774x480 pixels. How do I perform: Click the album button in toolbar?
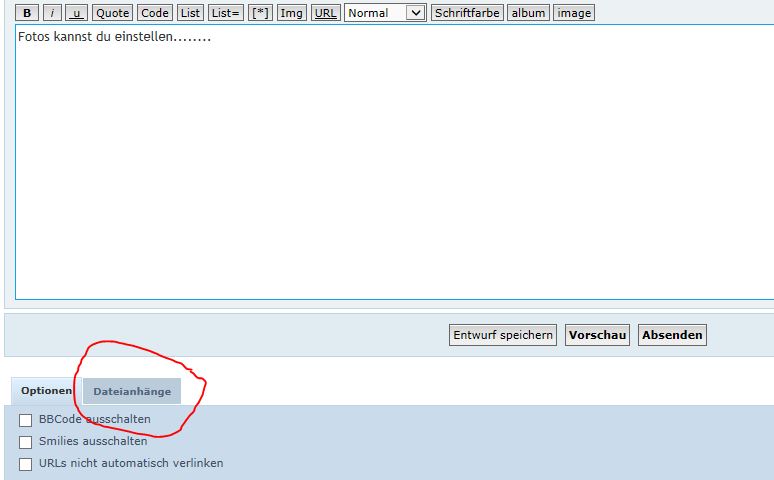528,13
